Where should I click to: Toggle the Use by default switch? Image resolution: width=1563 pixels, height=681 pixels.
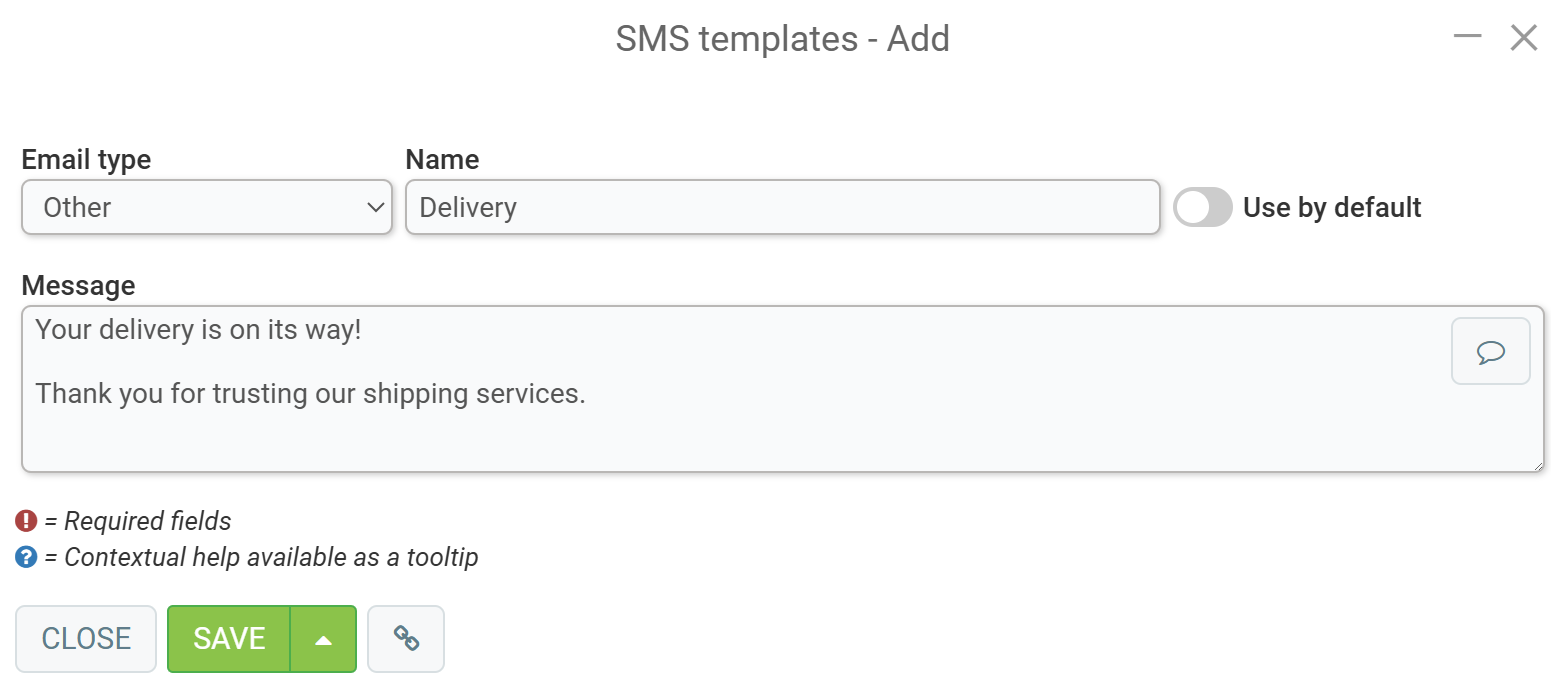point(1203,208)
